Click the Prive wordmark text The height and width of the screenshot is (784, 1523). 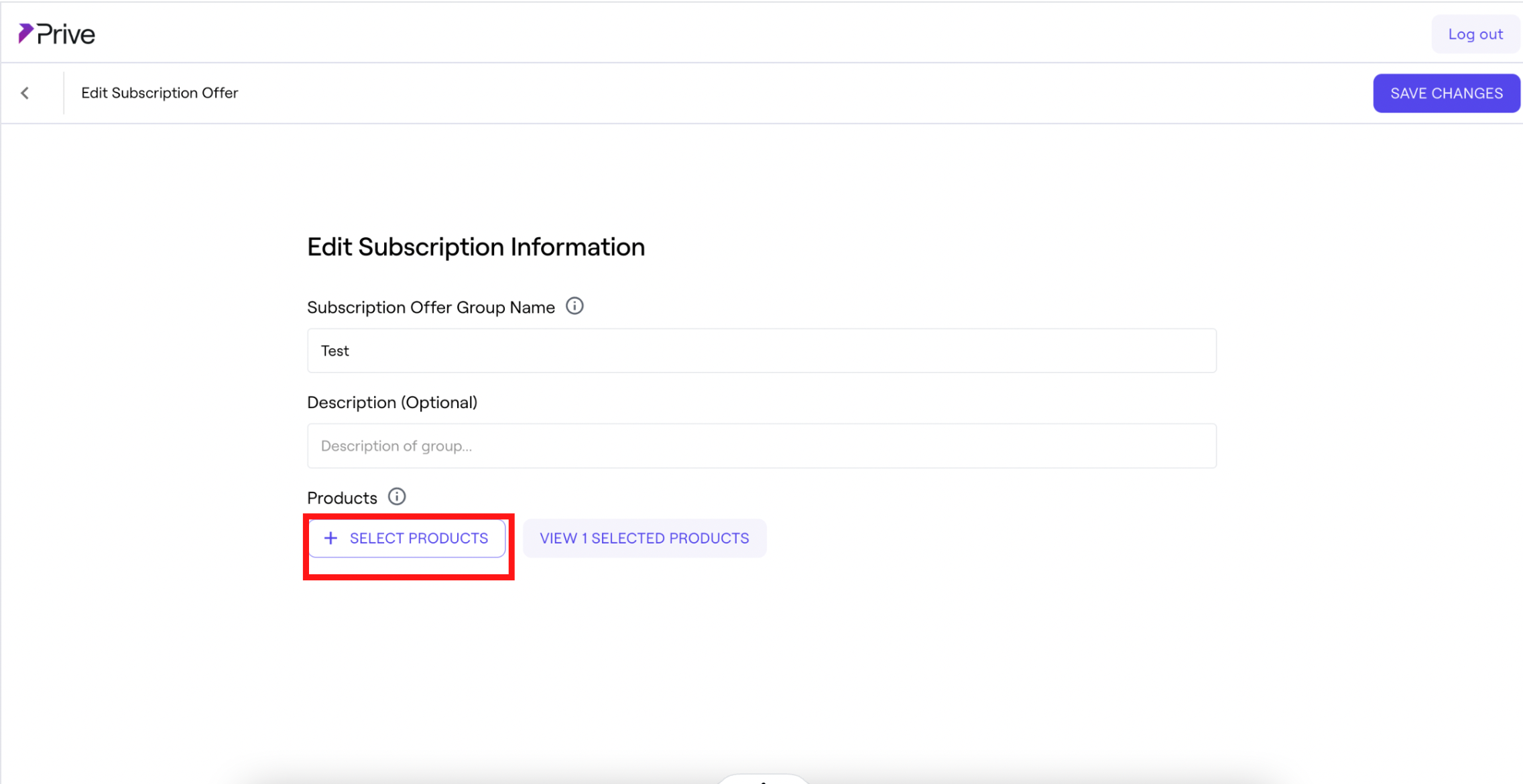(66, 34)
